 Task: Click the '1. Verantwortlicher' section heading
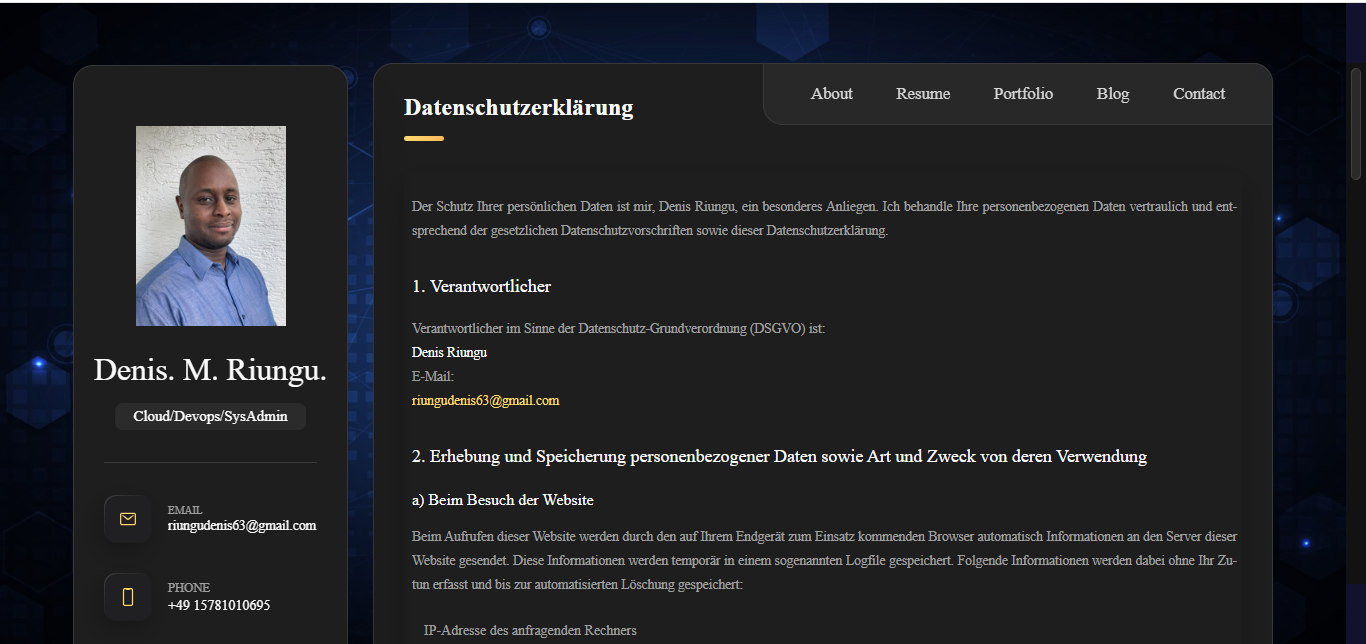coord(481,287)
